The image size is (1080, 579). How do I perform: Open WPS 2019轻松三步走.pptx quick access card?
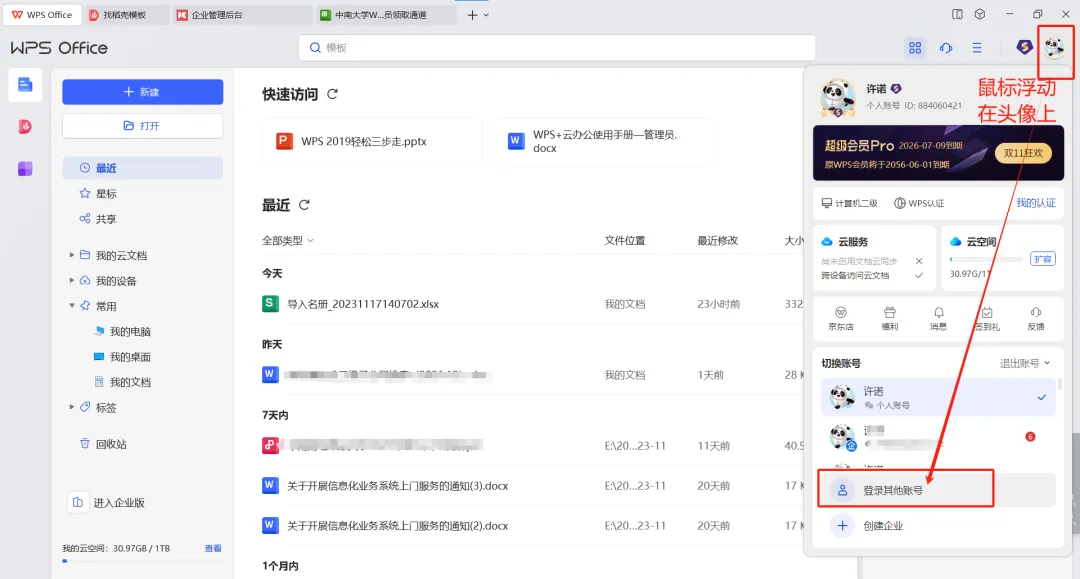pos(372,141)
